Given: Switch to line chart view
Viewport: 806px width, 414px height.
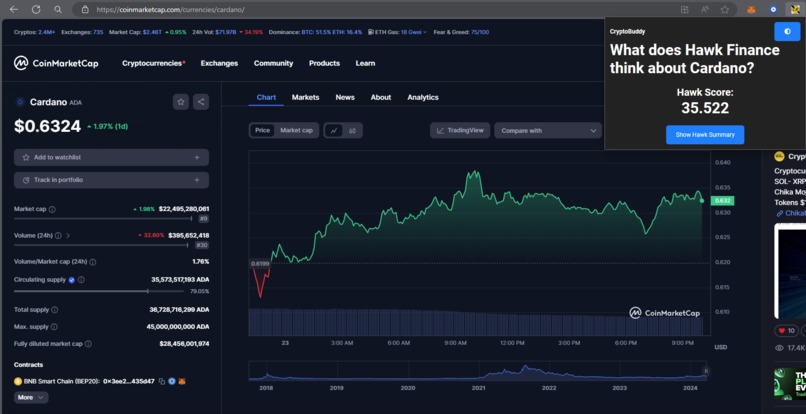Looking at the screenshot, I should click(x=334, y=131).
